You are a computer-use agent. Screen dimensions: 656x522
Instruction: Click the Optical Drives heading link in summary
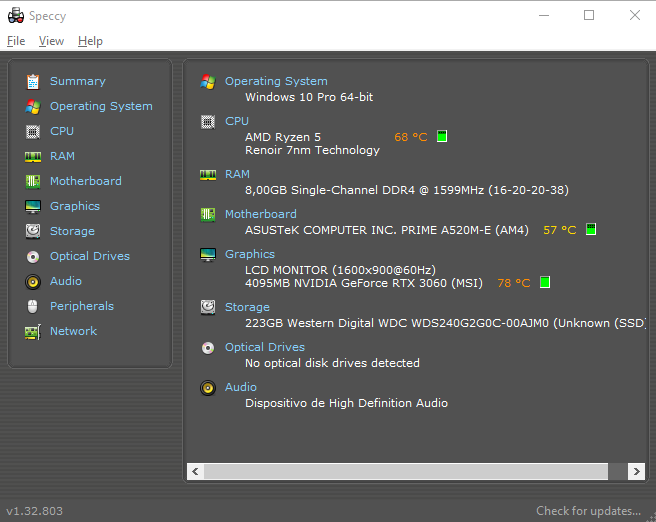[265, 347]
